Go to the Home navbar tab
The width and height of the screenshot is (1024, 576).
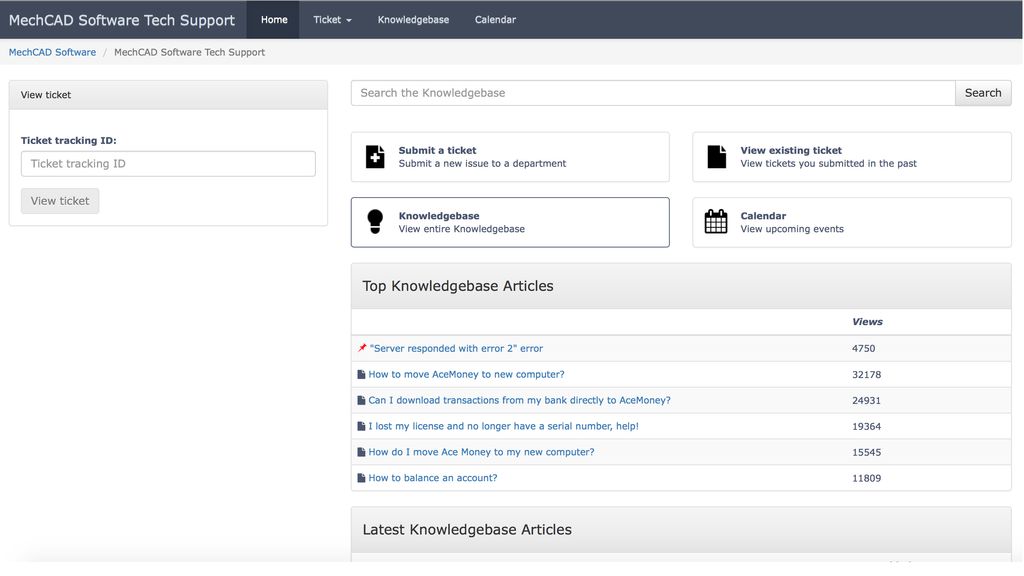point(274,20)
